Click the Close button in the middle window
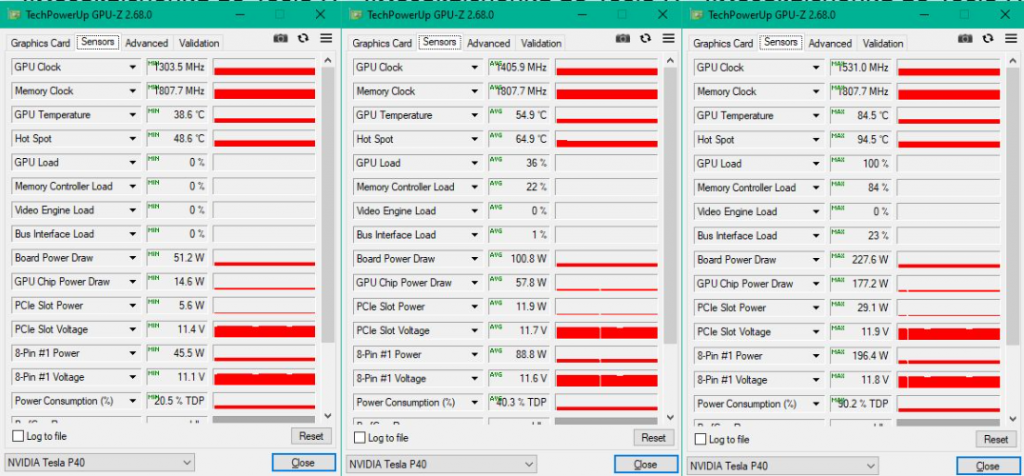Image resolution: width=1024 pixels, height=476 pixels. [x=645, y=464]
